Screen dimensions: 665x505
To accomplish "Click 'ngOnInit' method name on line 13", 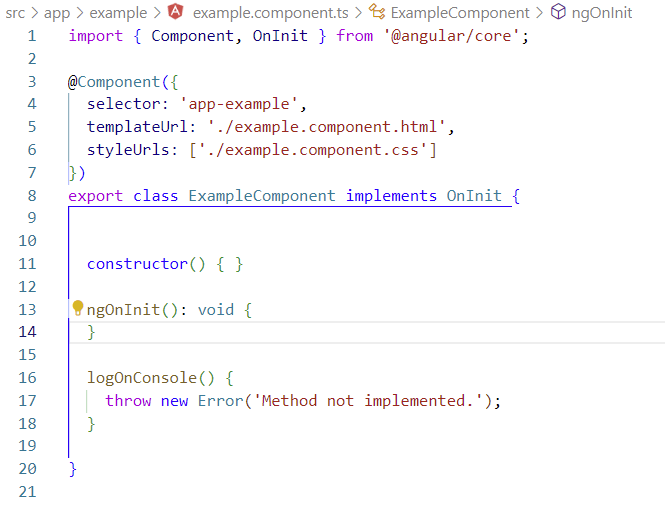I will pyautogui.click(x=123, y=310).
